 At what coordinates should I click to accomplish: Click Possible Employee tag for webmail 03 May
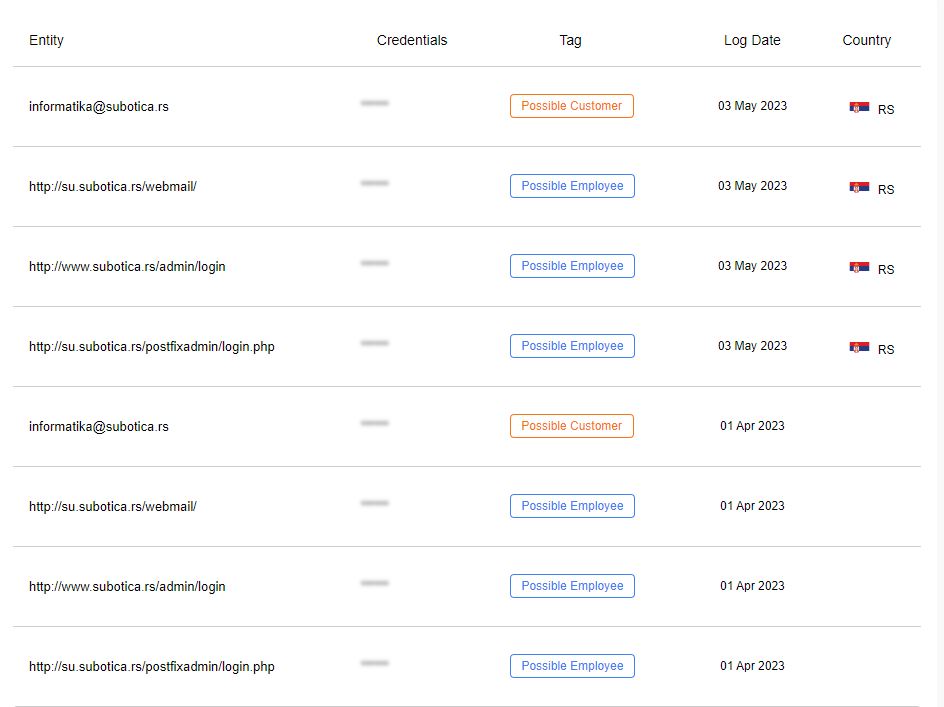[x=573, y=186]
